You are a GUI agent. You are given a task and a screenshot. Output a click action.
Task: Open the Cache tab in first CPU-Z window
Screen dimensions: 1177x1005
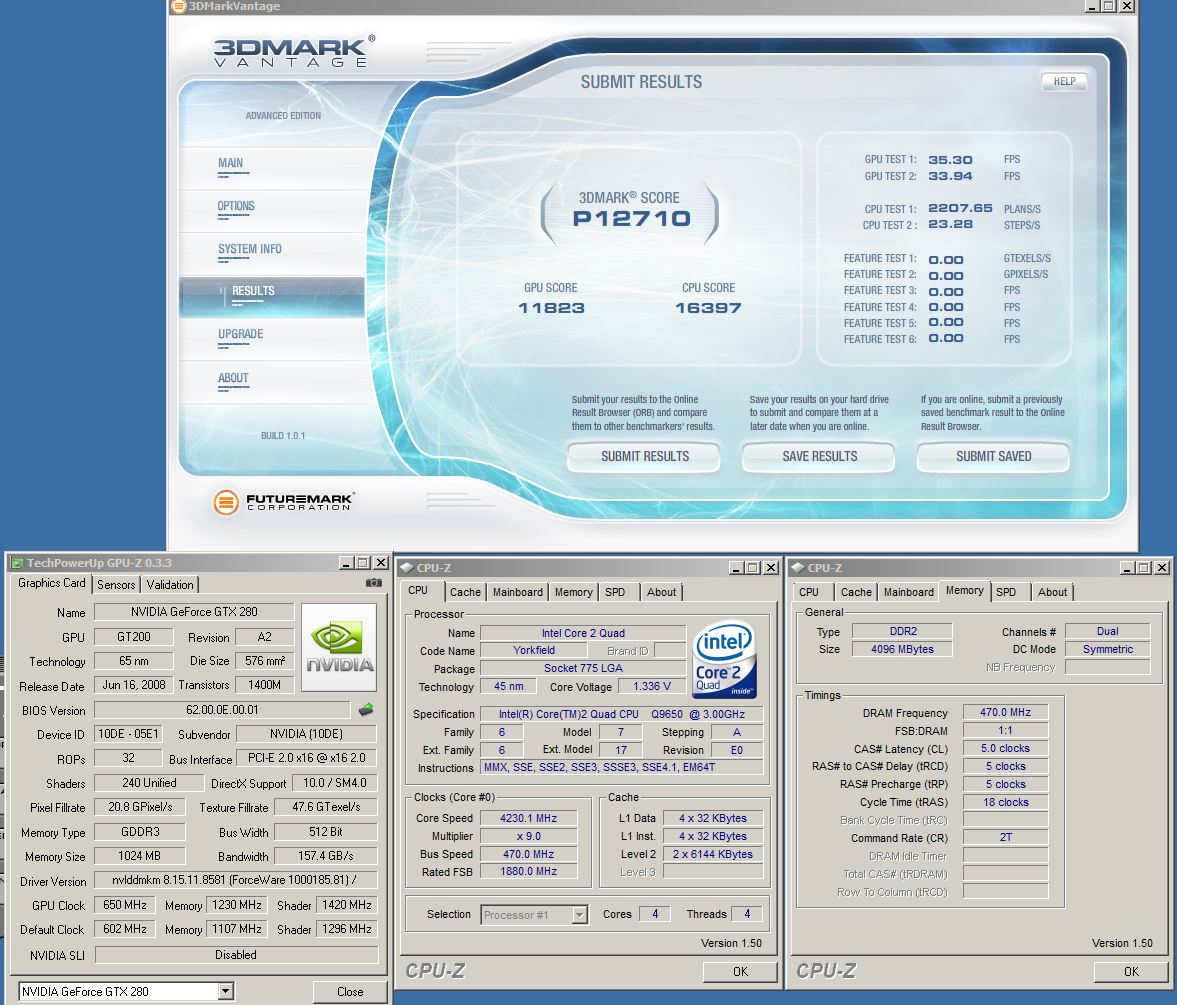(465, 592)
